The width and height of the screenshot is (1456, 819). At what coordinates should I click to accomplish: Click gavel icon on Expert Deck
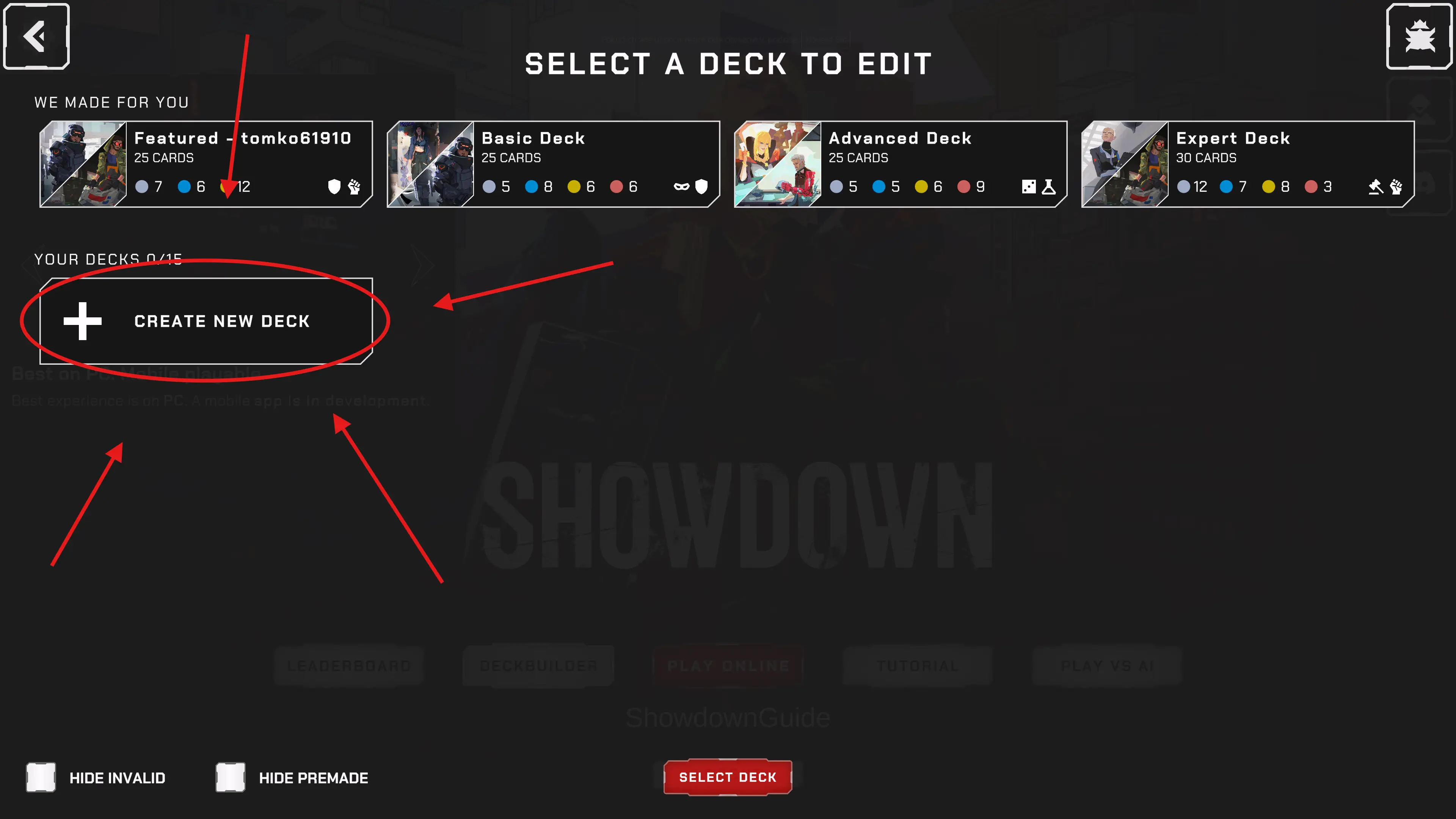[1376, 187]
